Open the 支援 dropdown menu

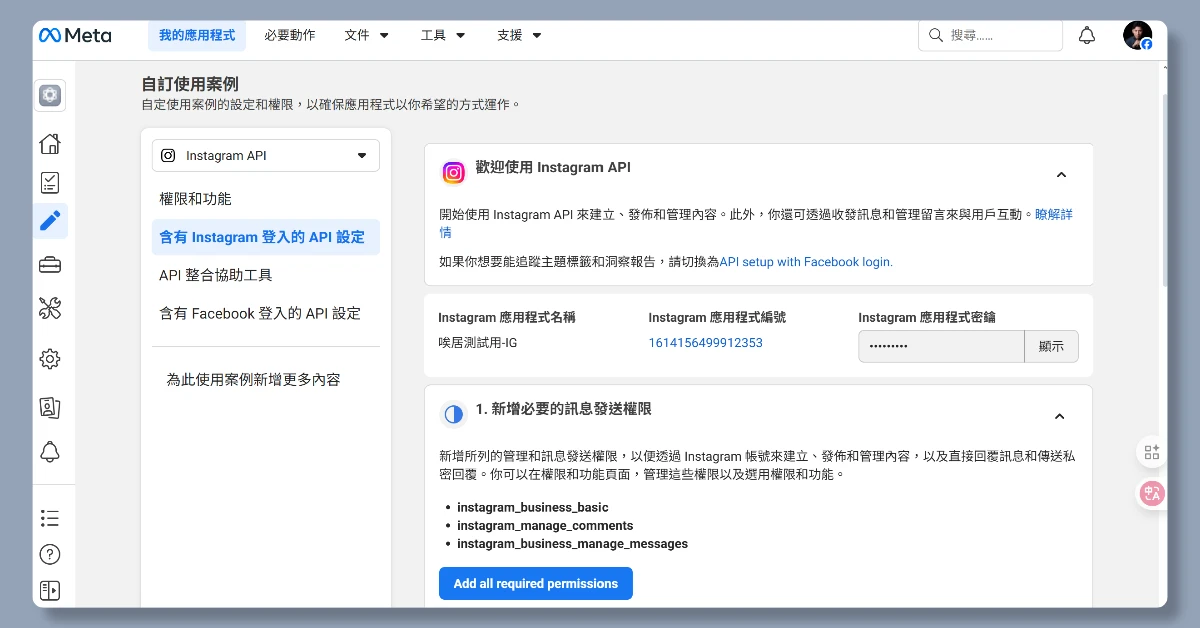(x=519, y=35)
